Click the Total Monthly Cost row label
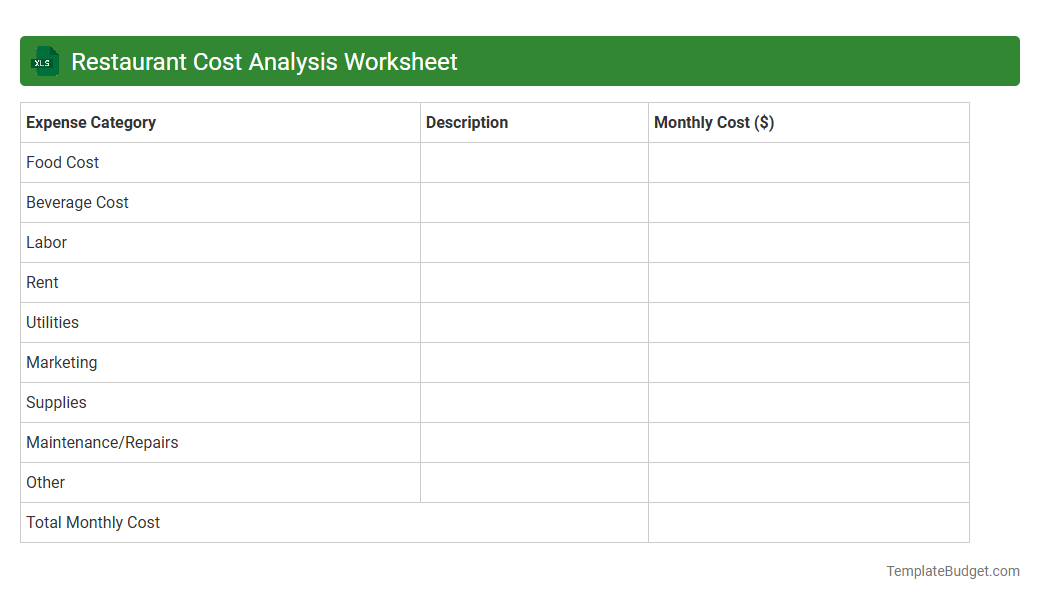The height and width of the screenshot is (600, 1040). (x=92, y=522)
